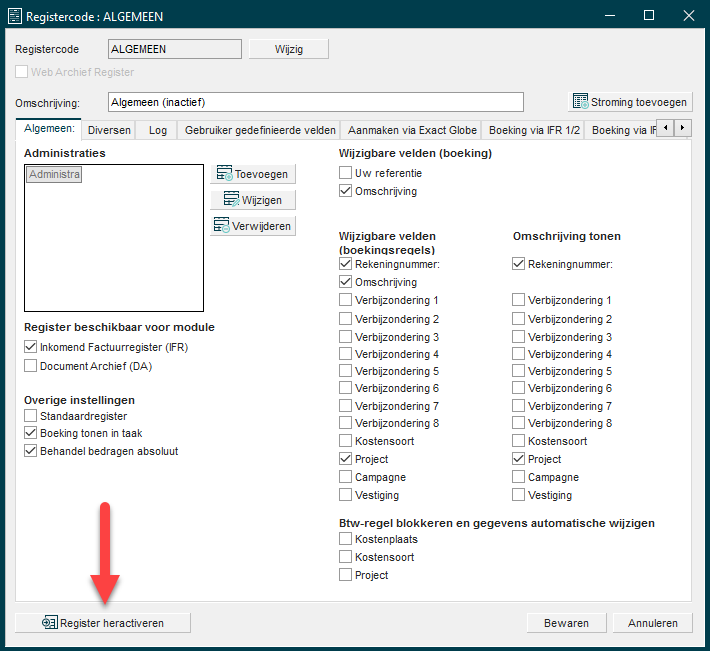Enable Kostensoort under boekingsregels

click(345, 440)
